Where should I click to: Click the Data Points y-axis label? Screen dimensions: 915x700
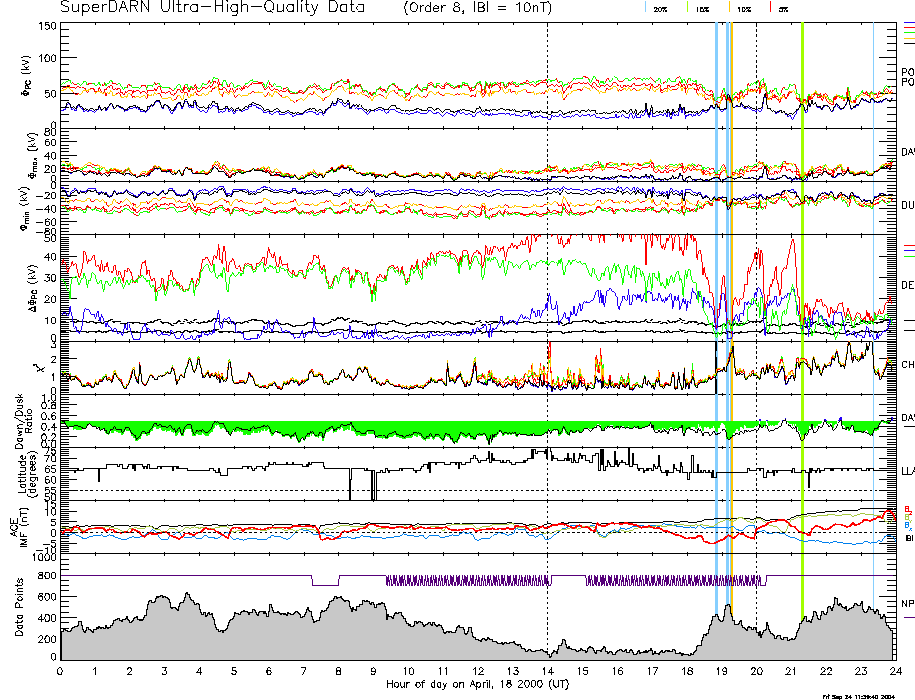point(24,611)
